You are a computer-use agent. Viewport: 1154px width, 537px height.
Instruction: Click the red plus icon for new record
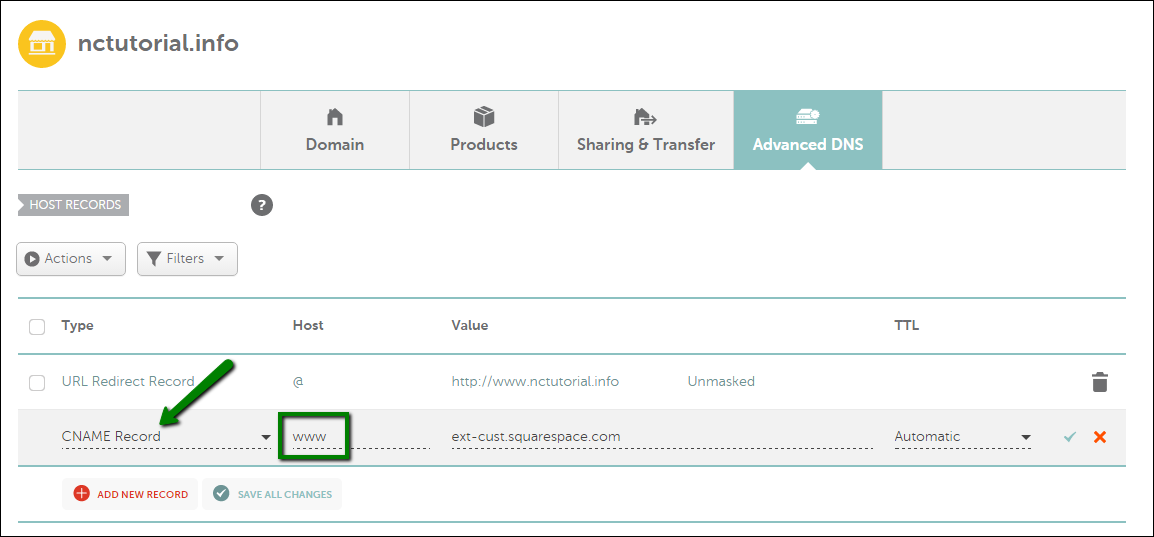coord(81,494)
